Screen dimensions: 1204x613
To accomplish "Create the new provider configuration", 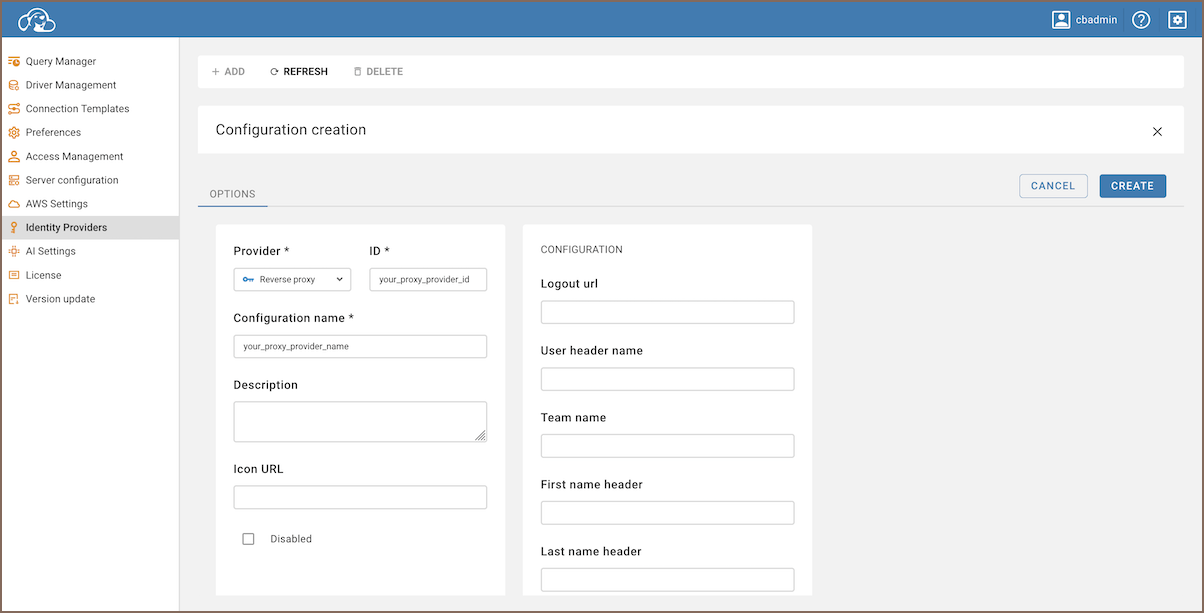I will click(x=1132, y=186).
